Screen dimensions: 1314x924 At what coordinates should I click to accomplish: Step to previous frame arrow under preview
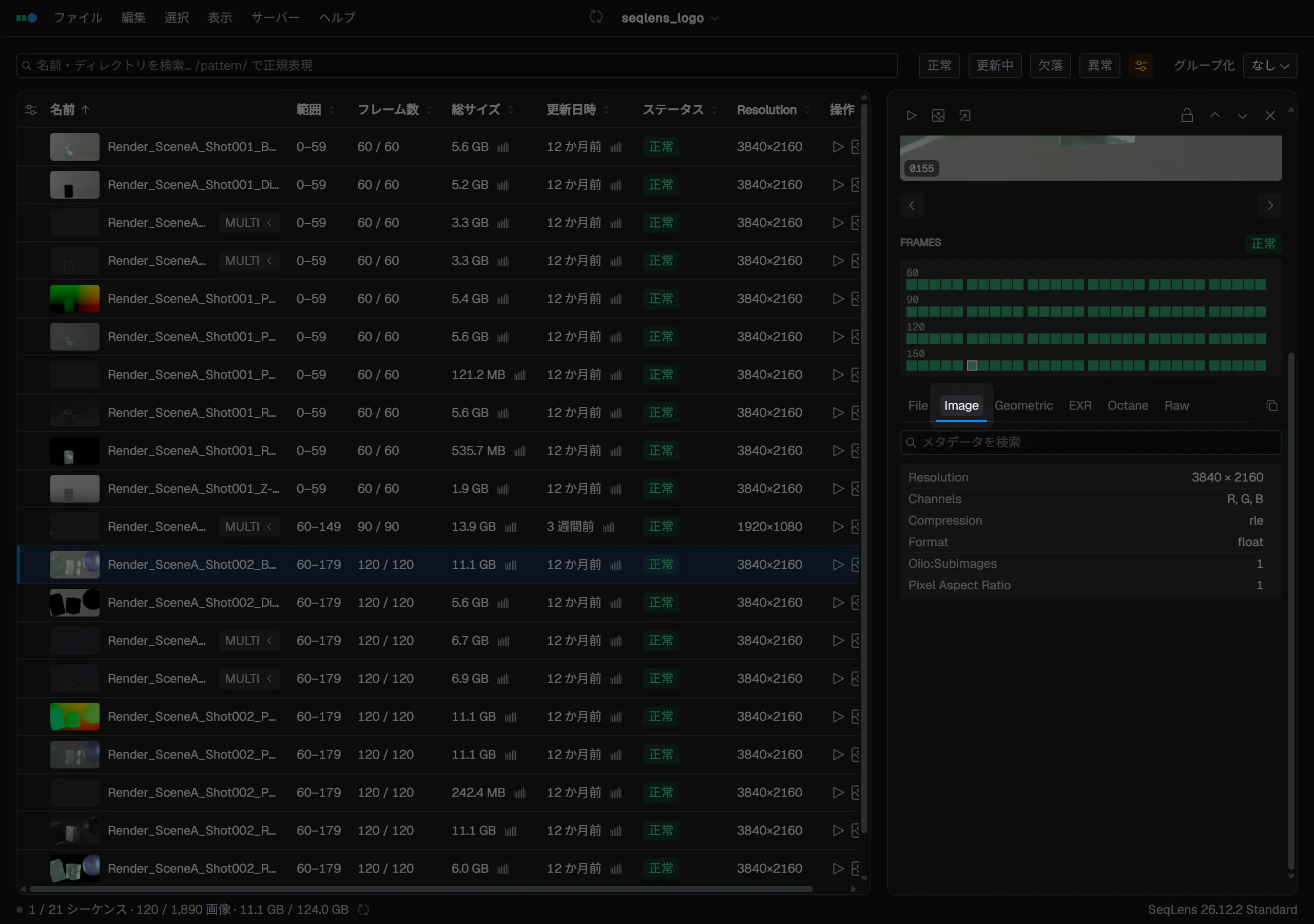point(912,205)
